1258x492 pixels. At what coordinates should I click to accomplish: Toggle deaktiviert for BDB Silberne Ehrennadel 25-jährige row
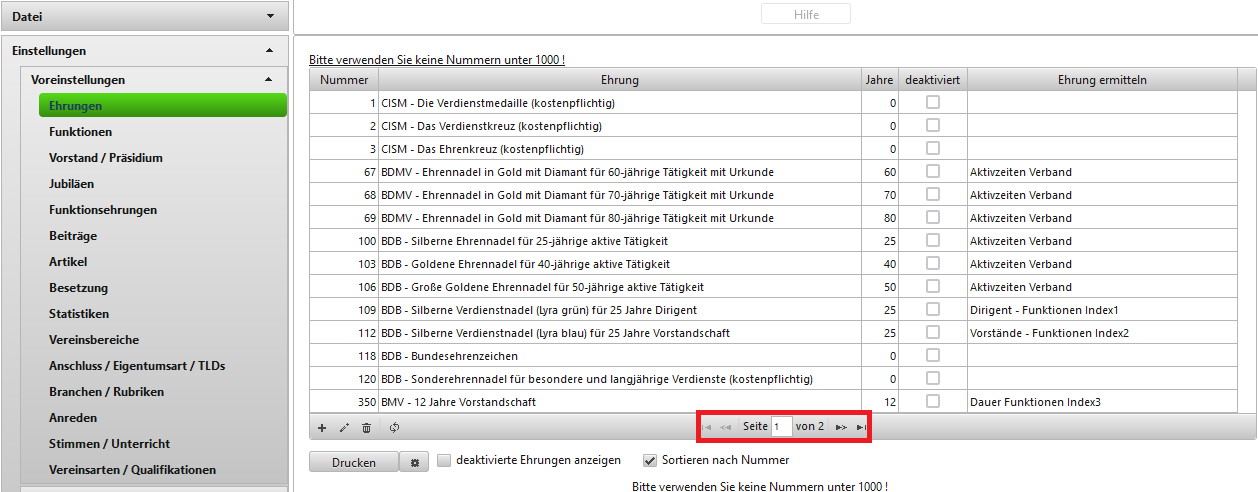pyautogui.click(x=932, y=240)
